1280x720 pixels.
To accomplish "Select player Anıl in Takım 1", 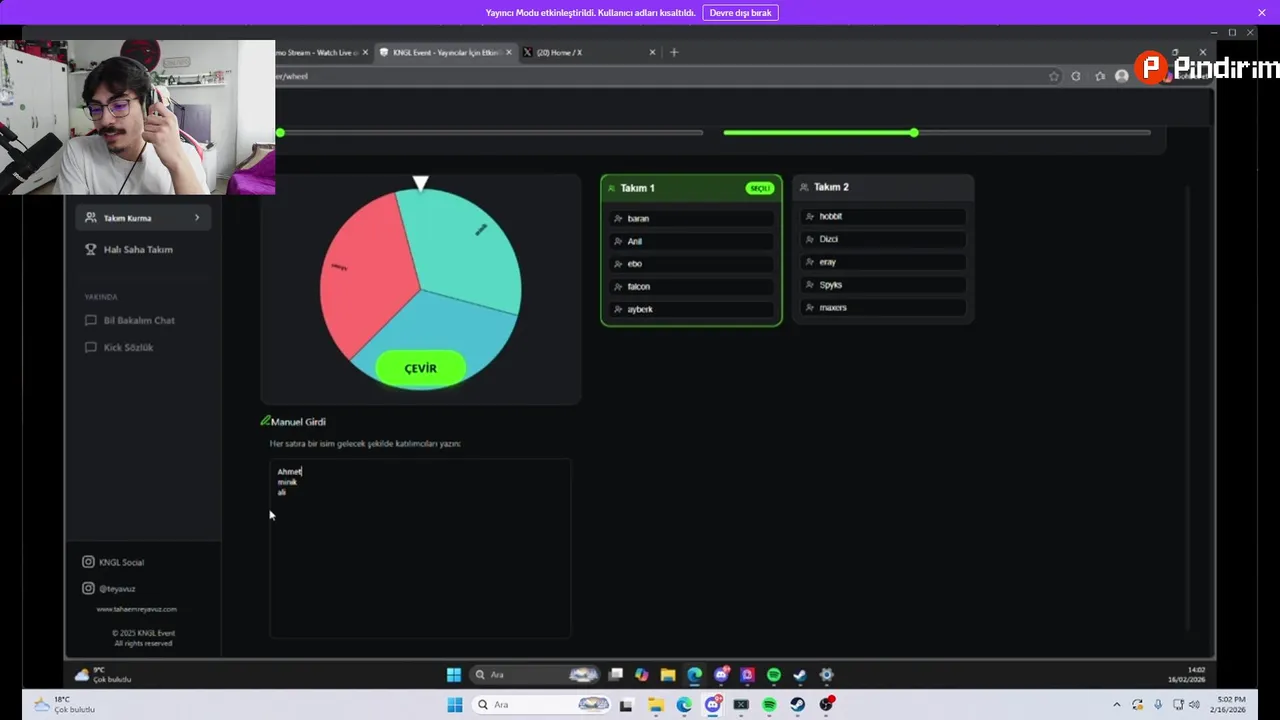I will [x=691, y=241].
